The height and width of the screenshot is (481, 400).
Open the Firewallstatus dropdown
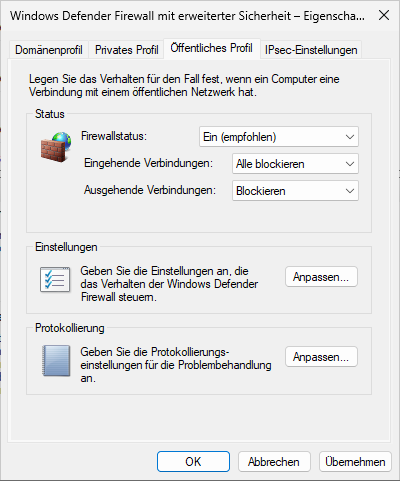279,137
